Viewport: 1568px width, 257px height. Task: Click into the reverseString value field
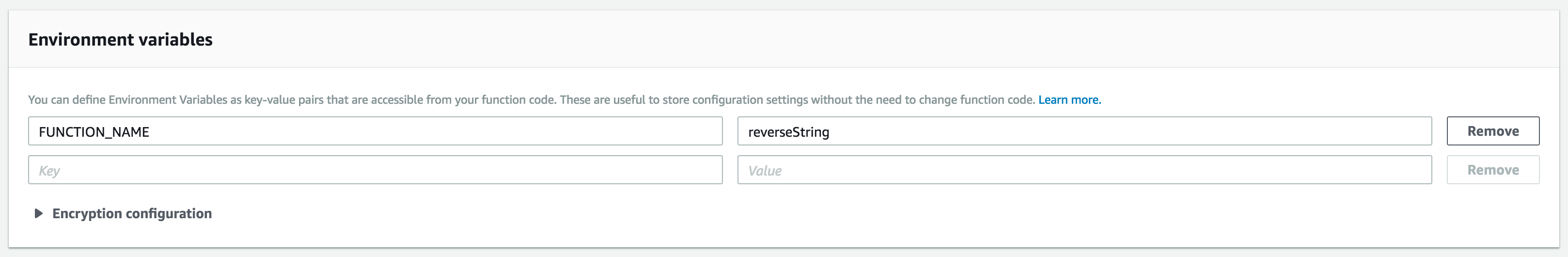[1084, 131]
